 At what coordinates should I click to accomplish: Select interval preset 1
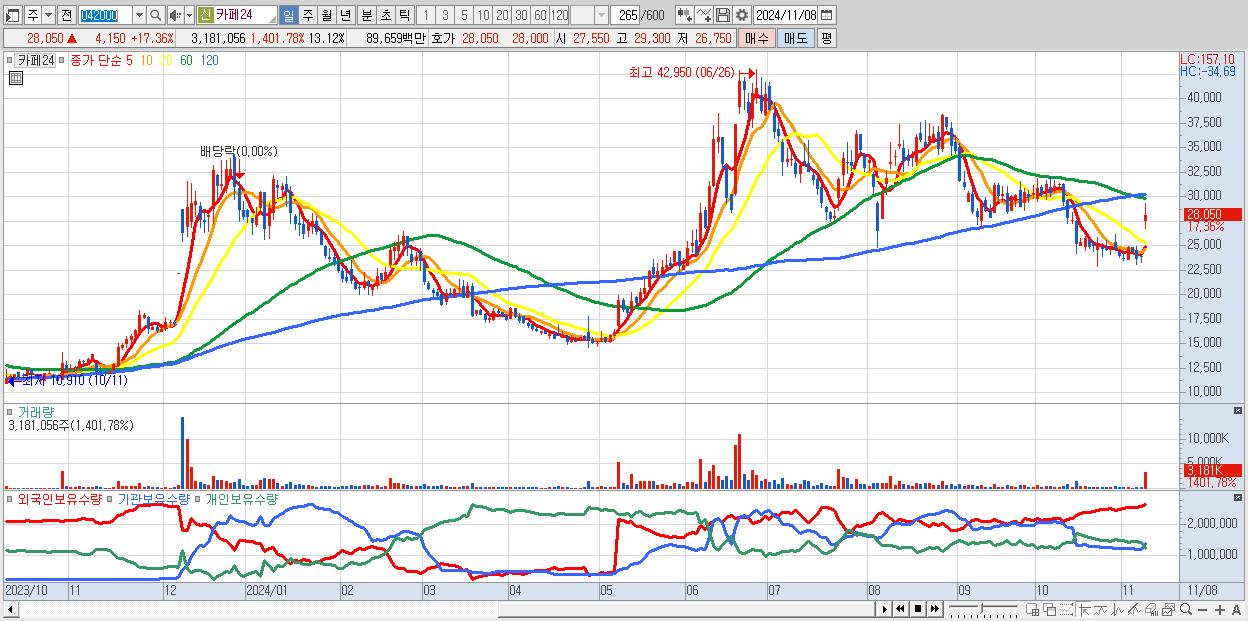tap(426, 15)
